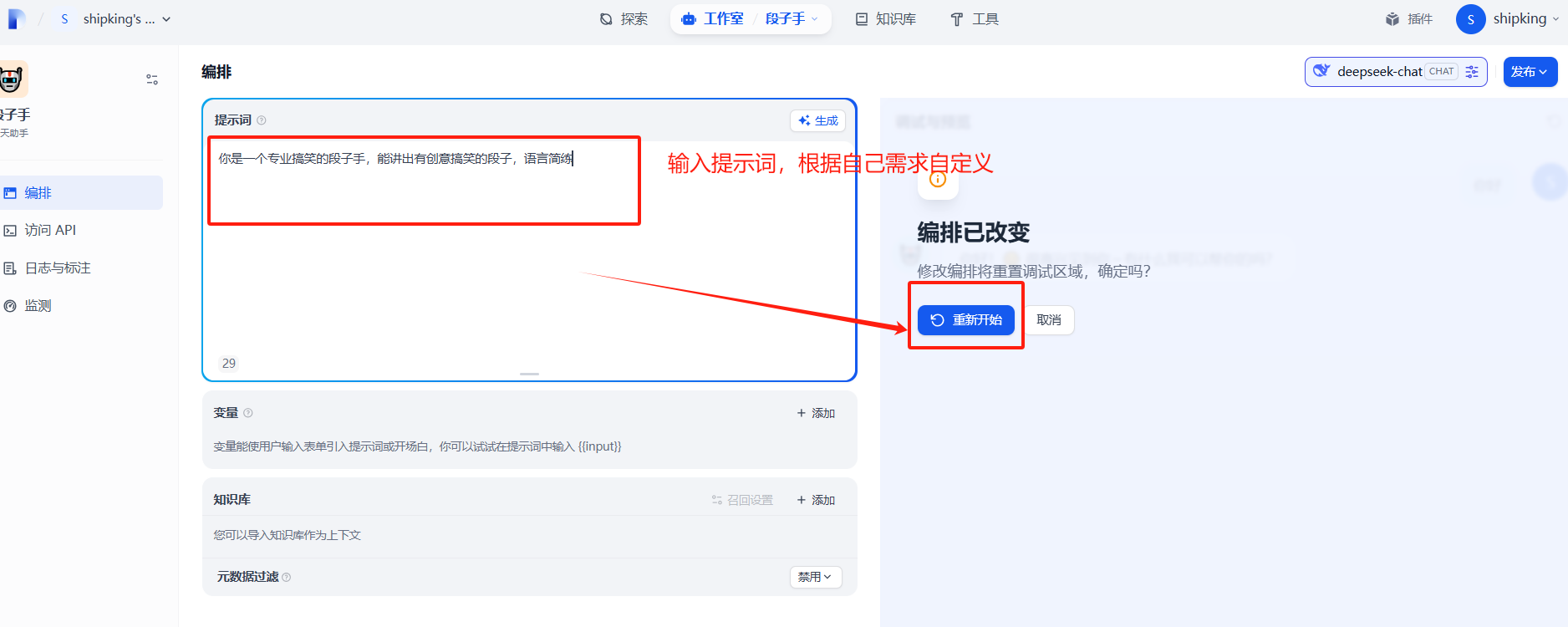
Task: Open the shipking account menu
Action: [1508, 18]
